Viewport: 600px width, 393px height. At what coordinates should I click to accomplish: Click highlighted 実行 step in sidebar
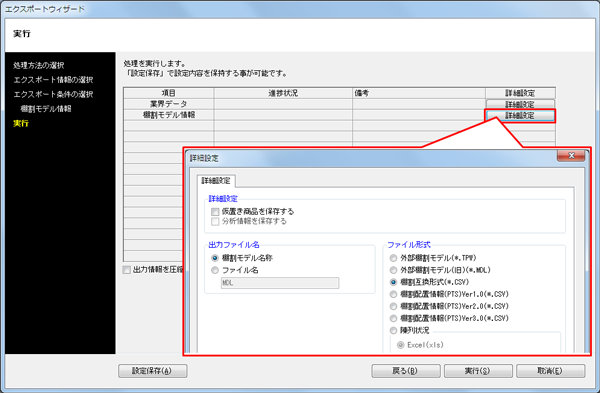[21, 123]
